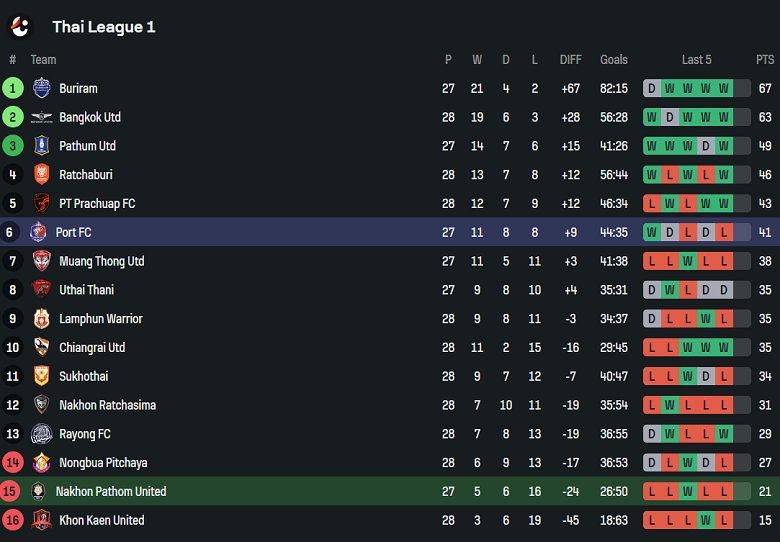Click the Buriram club crest
780x542 pixels.
[41, 88]
